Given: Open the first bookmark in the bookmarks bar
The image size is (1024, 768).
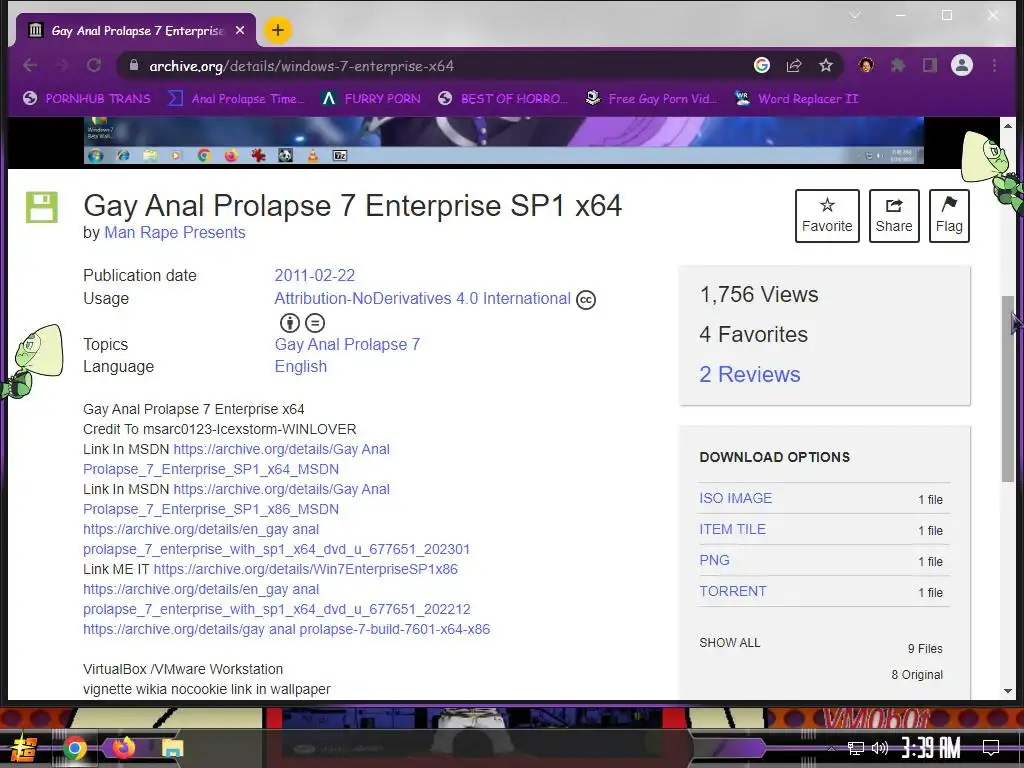Looking at the screenshot, I should pos(86,99).
